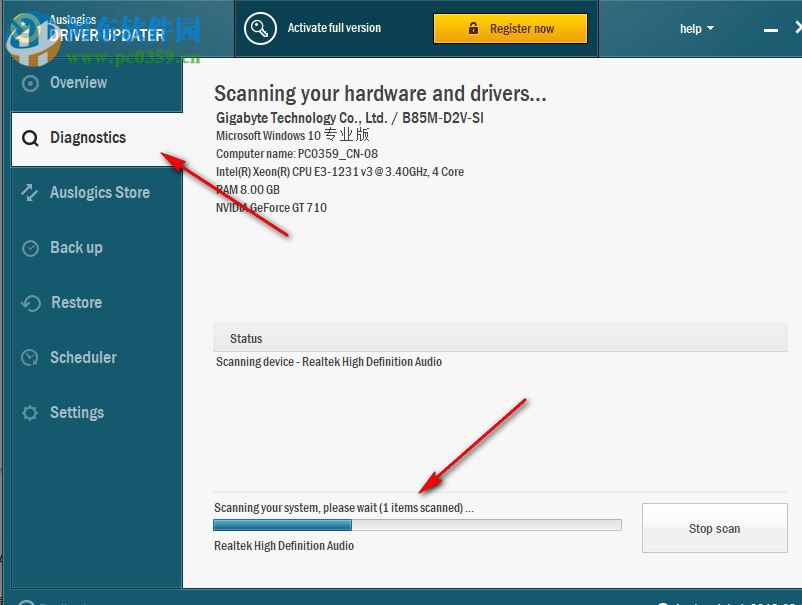802x605 pixels.
Task: Click the Register now button
Action: 510,28
